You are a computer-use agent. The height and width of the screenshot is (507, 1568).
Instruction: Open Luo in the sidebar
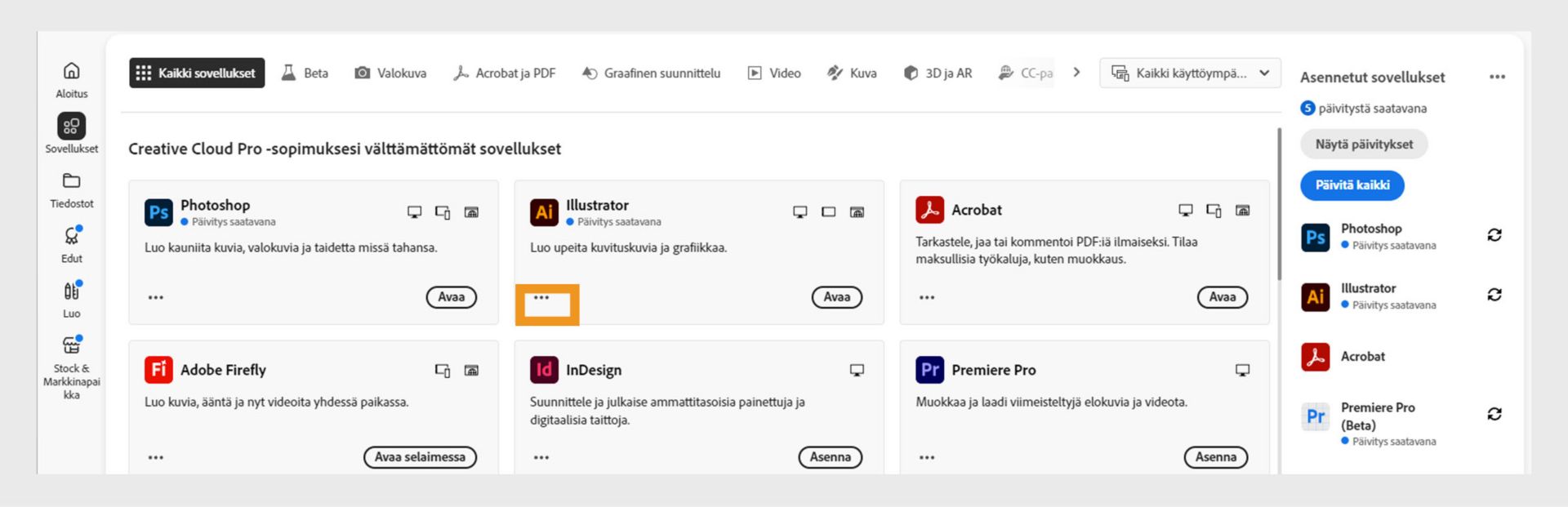pos(72,300)
